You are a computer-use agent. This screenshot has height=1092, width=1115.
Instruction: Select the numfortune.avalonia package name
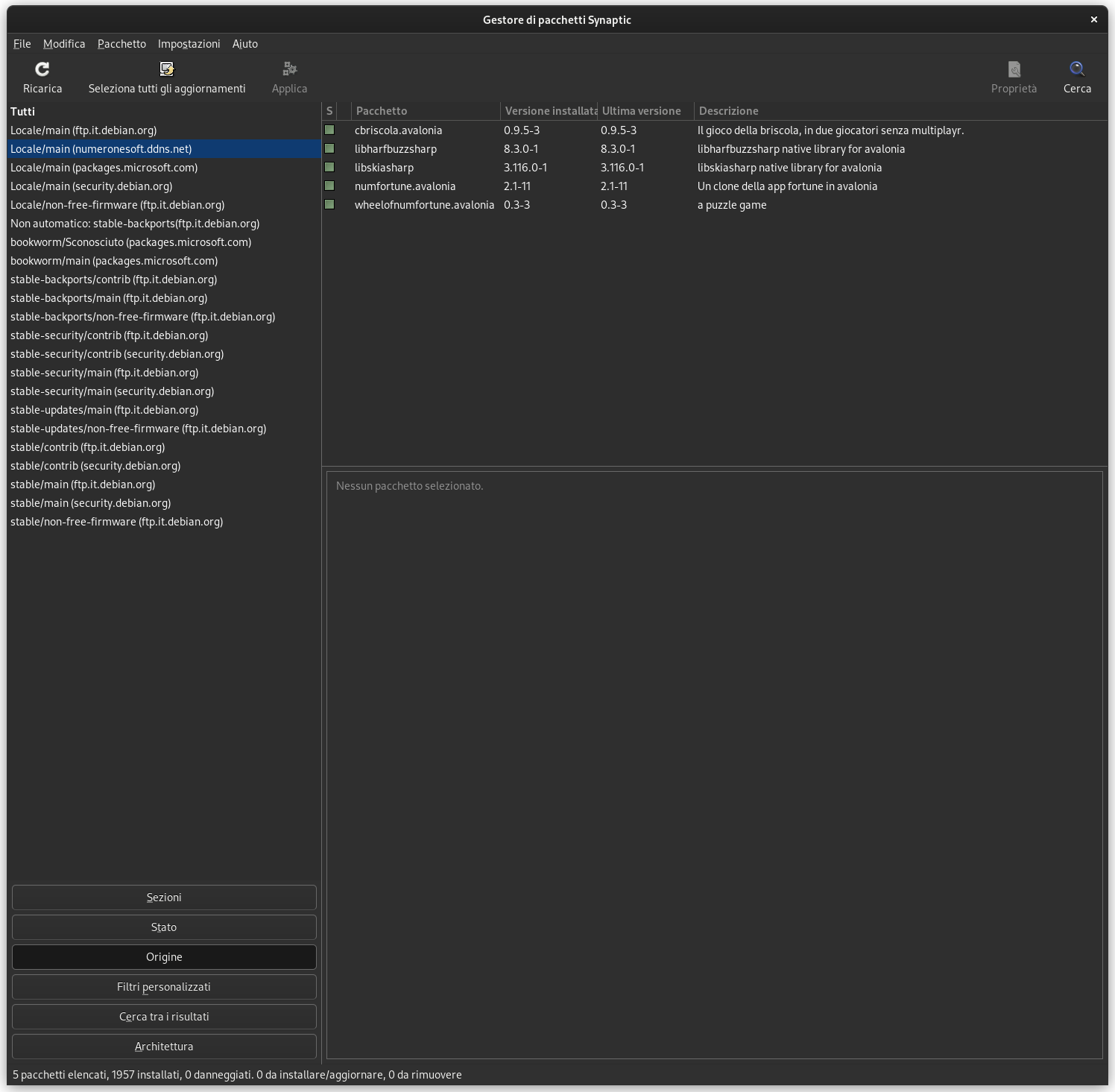pyautogui.click(x=405, y=186)
